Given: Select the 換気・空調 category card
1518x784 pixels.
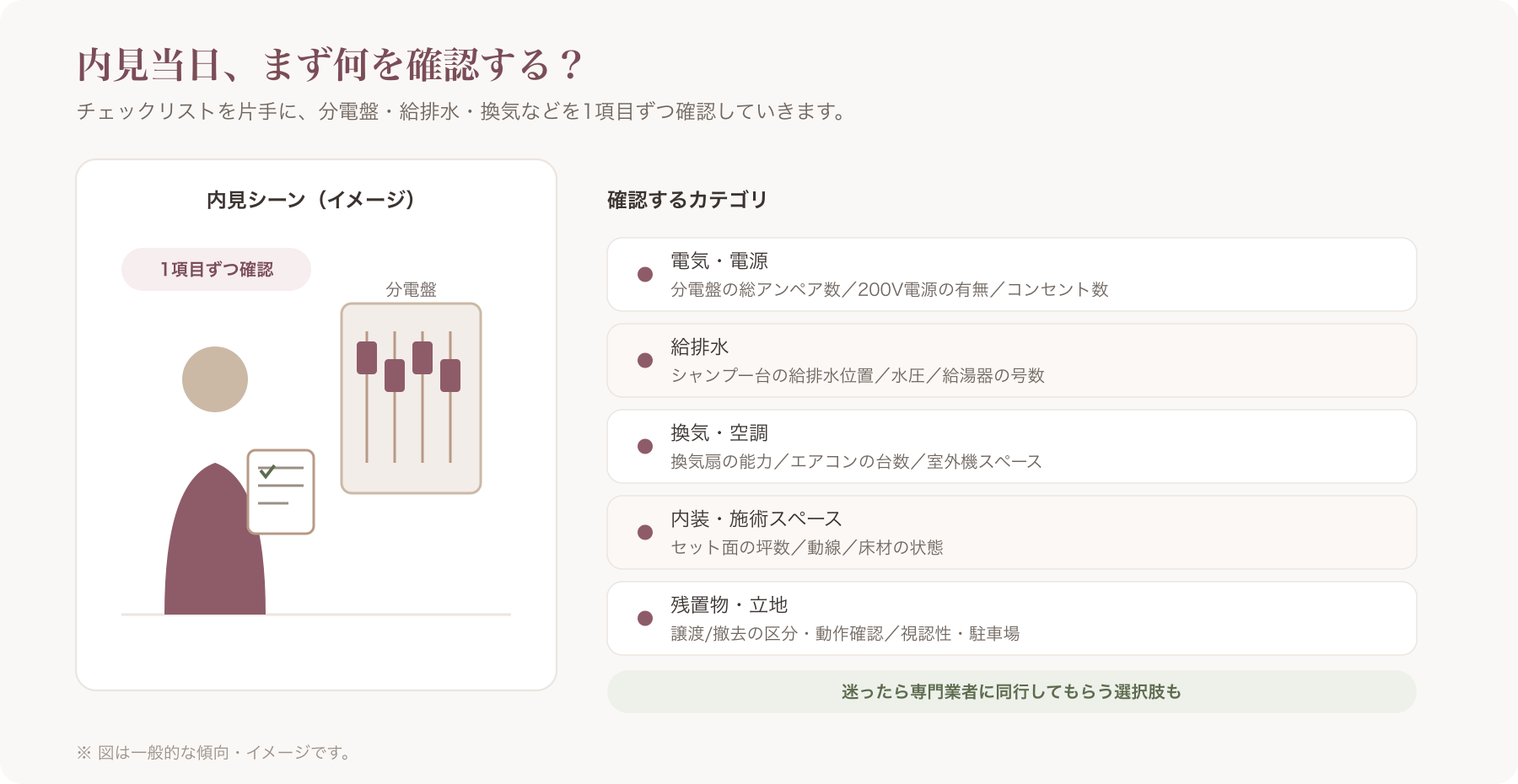Looking at the screenshot, I should (1011, 446).
